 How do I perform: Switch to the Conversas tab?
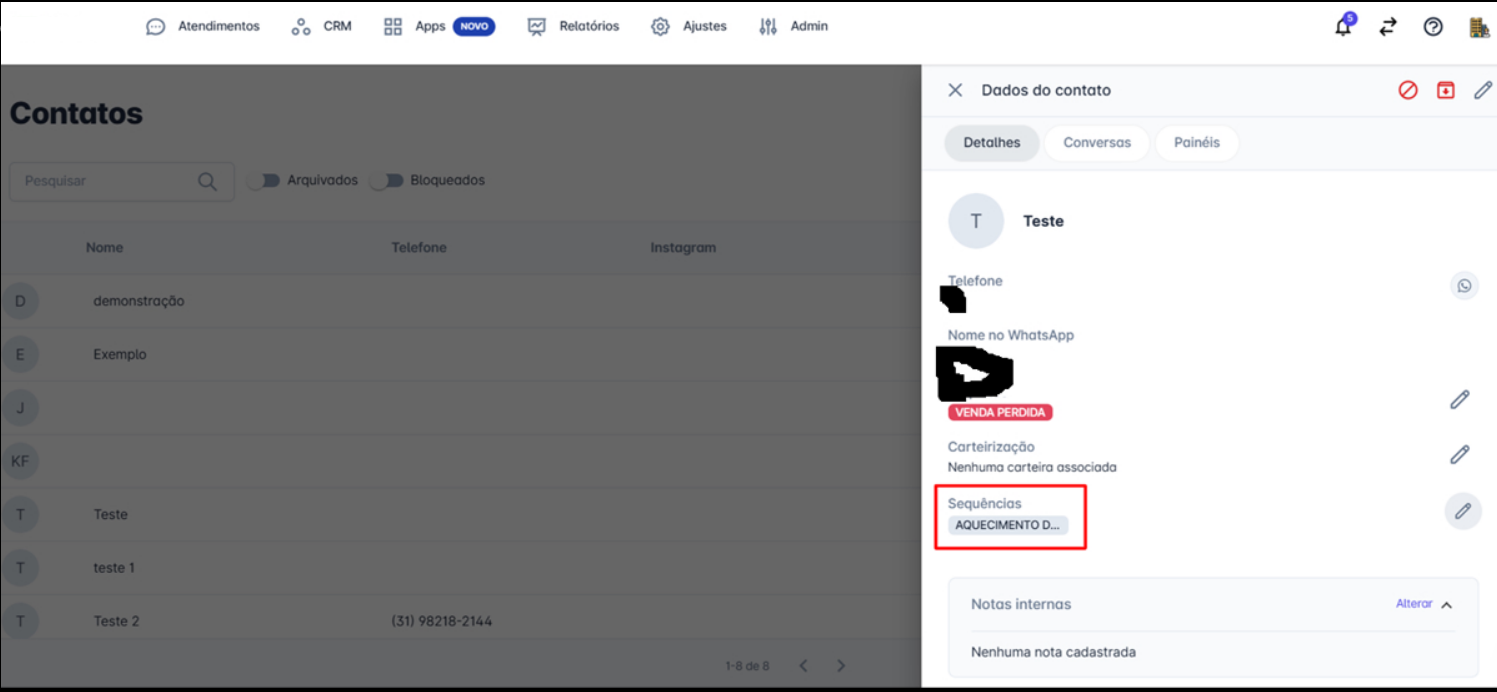tap(1097, 143)
